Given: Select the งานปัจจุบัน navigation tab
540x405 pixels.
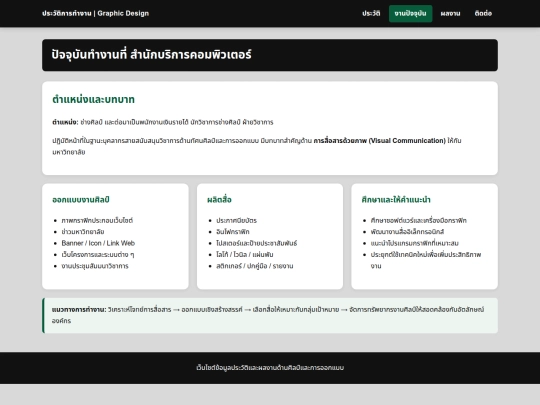Looking at the screenshot, I should click(411, 13).
